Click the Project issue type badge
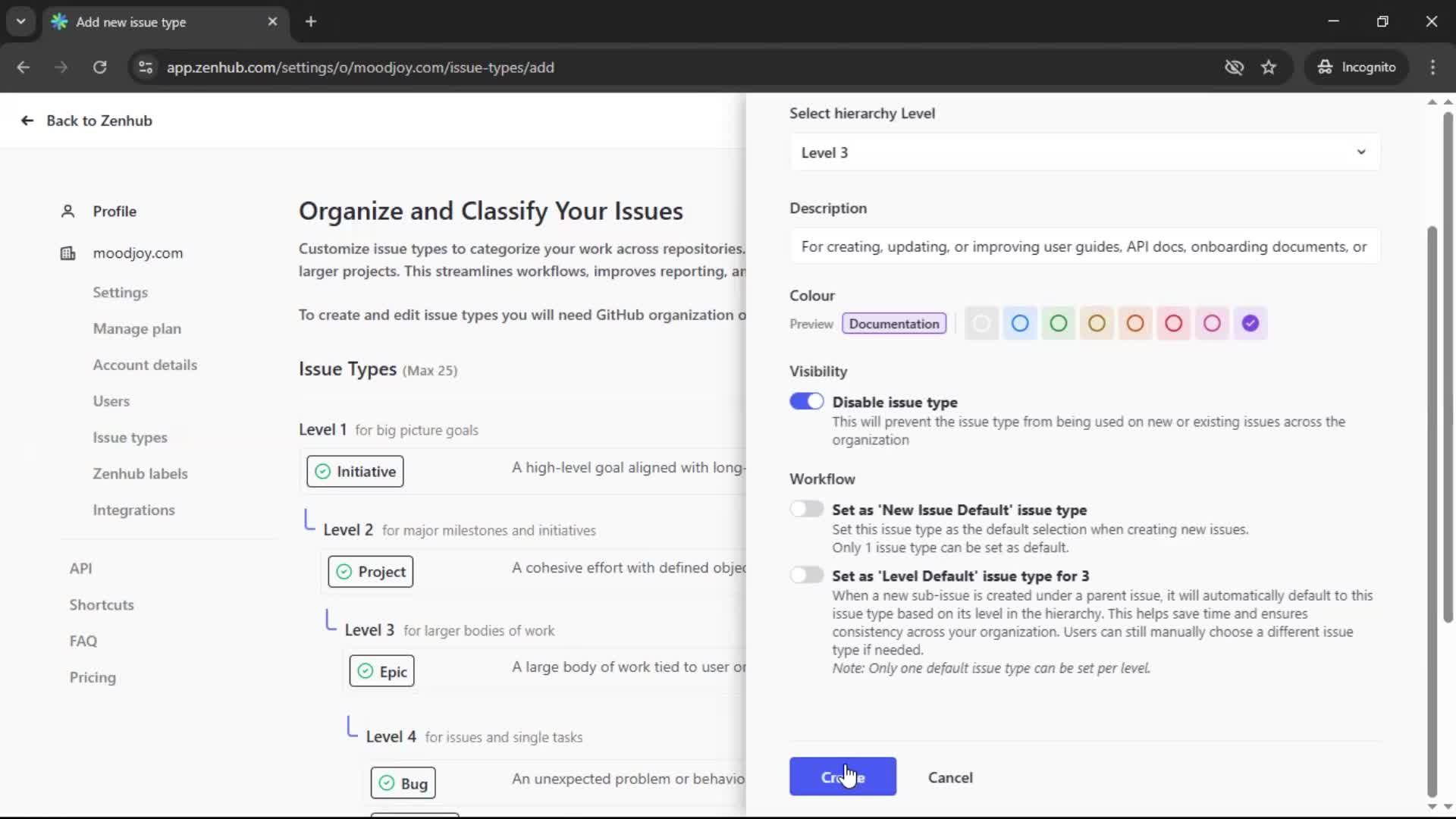 point(370,571)
